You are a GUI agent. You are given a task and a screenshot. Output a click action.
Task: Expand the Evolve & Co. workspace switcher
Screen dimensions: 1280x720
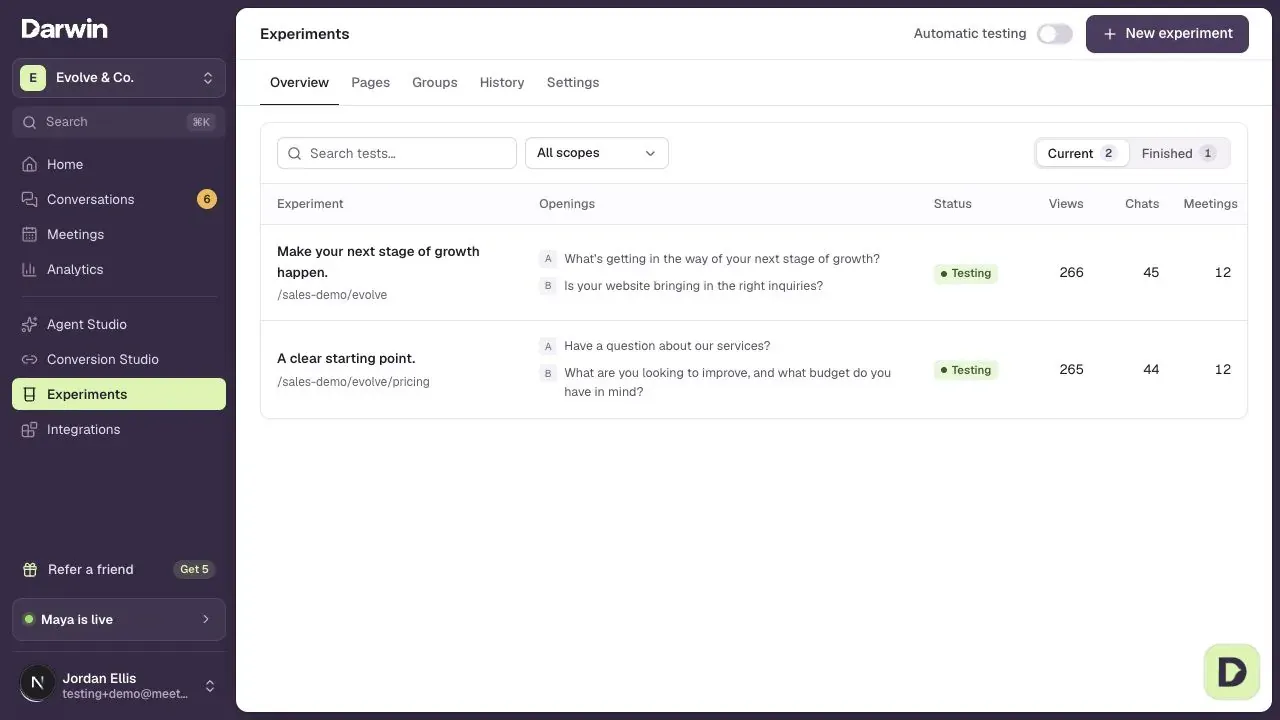(119, 77)
